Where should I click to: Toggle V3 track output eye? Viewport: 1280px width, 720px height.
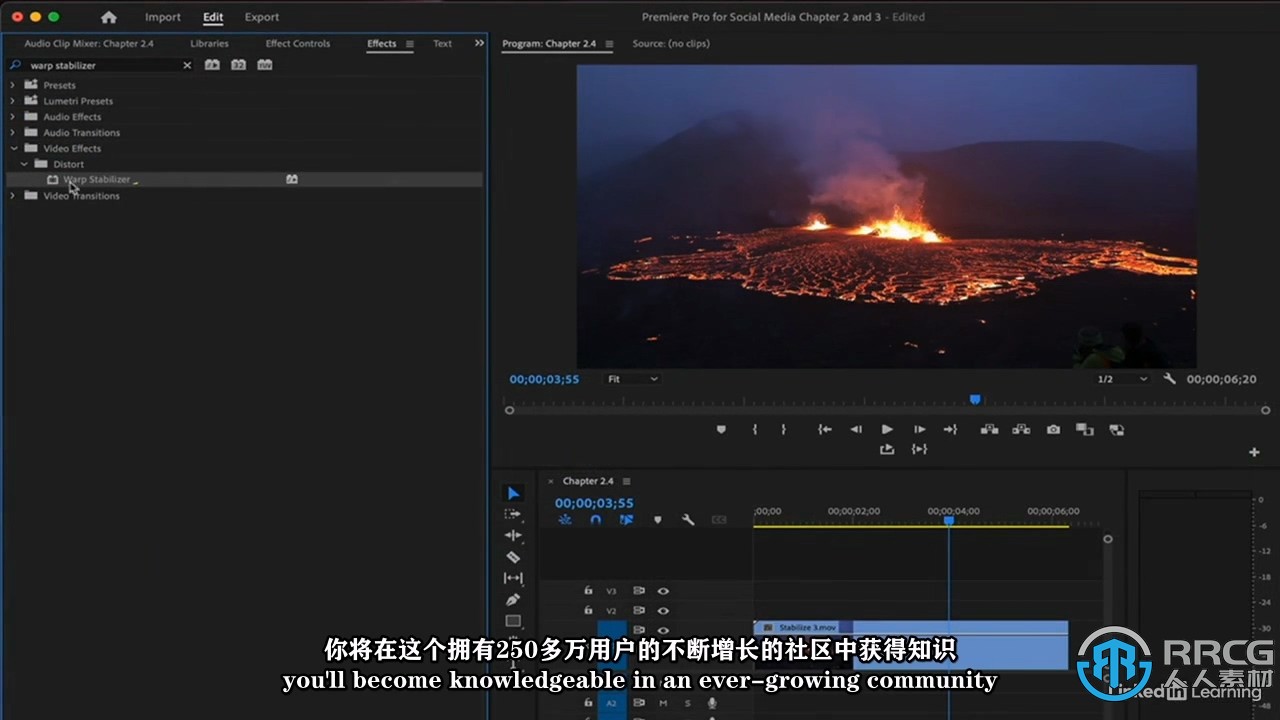(662, 591)
